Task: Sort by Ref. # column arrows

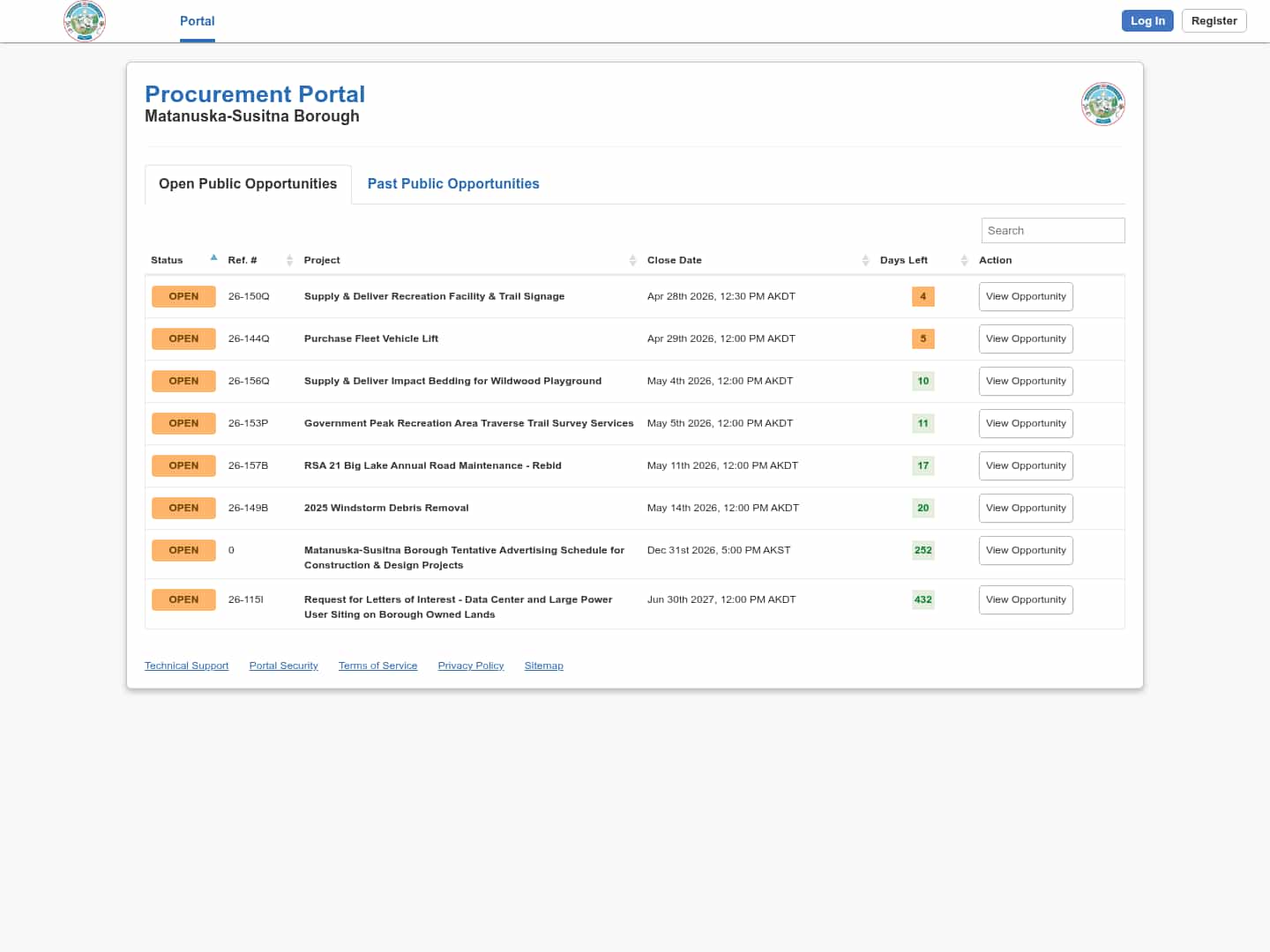Action: pyautogui.click(x=289, y=260)
